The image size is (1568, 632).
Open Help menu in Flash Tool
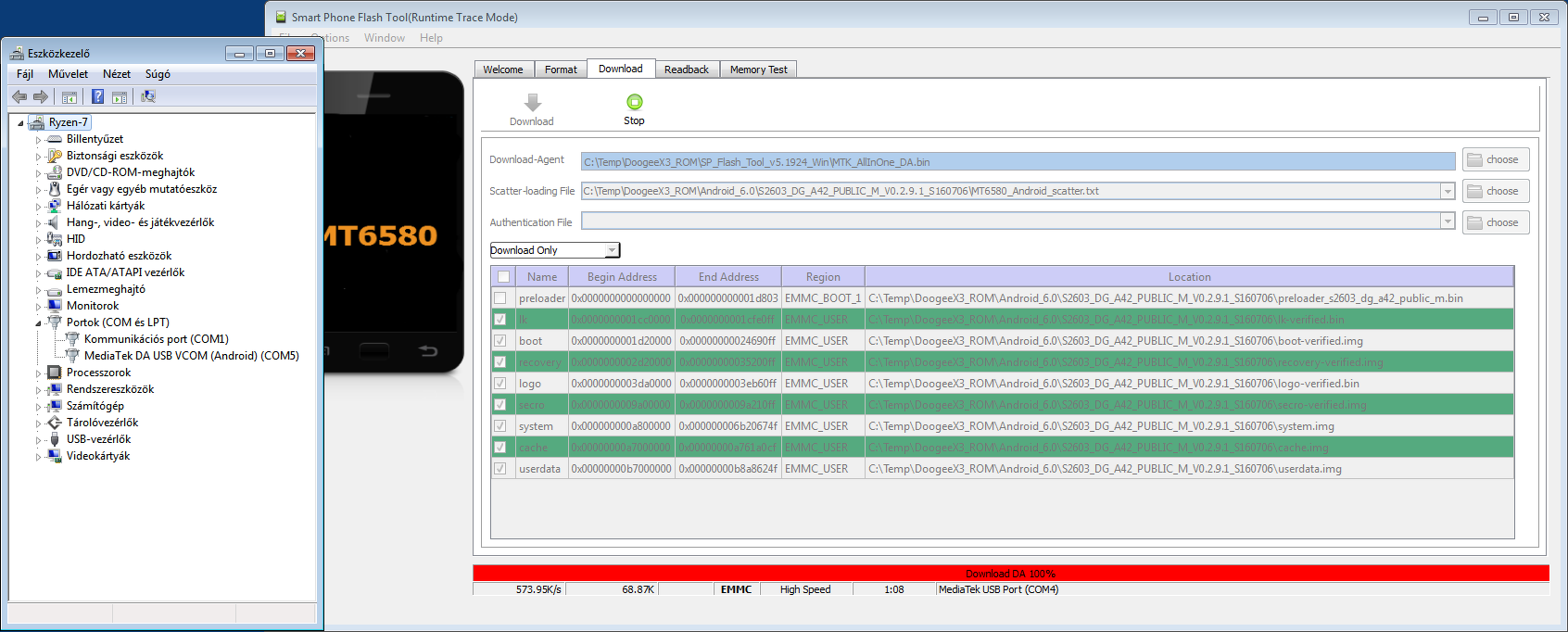(431, 38)
